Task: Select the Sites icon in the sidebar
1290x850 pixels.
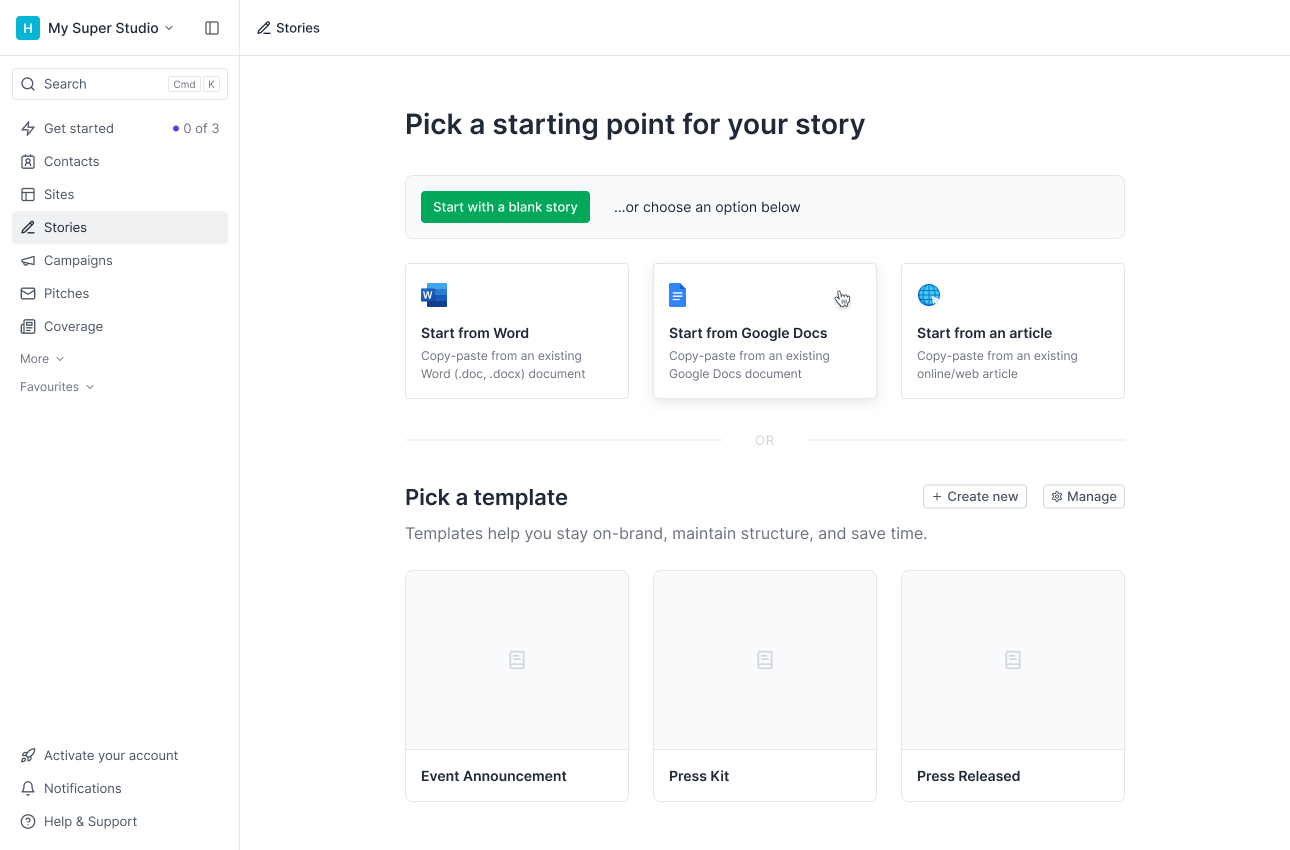Action: coord(28,194)
